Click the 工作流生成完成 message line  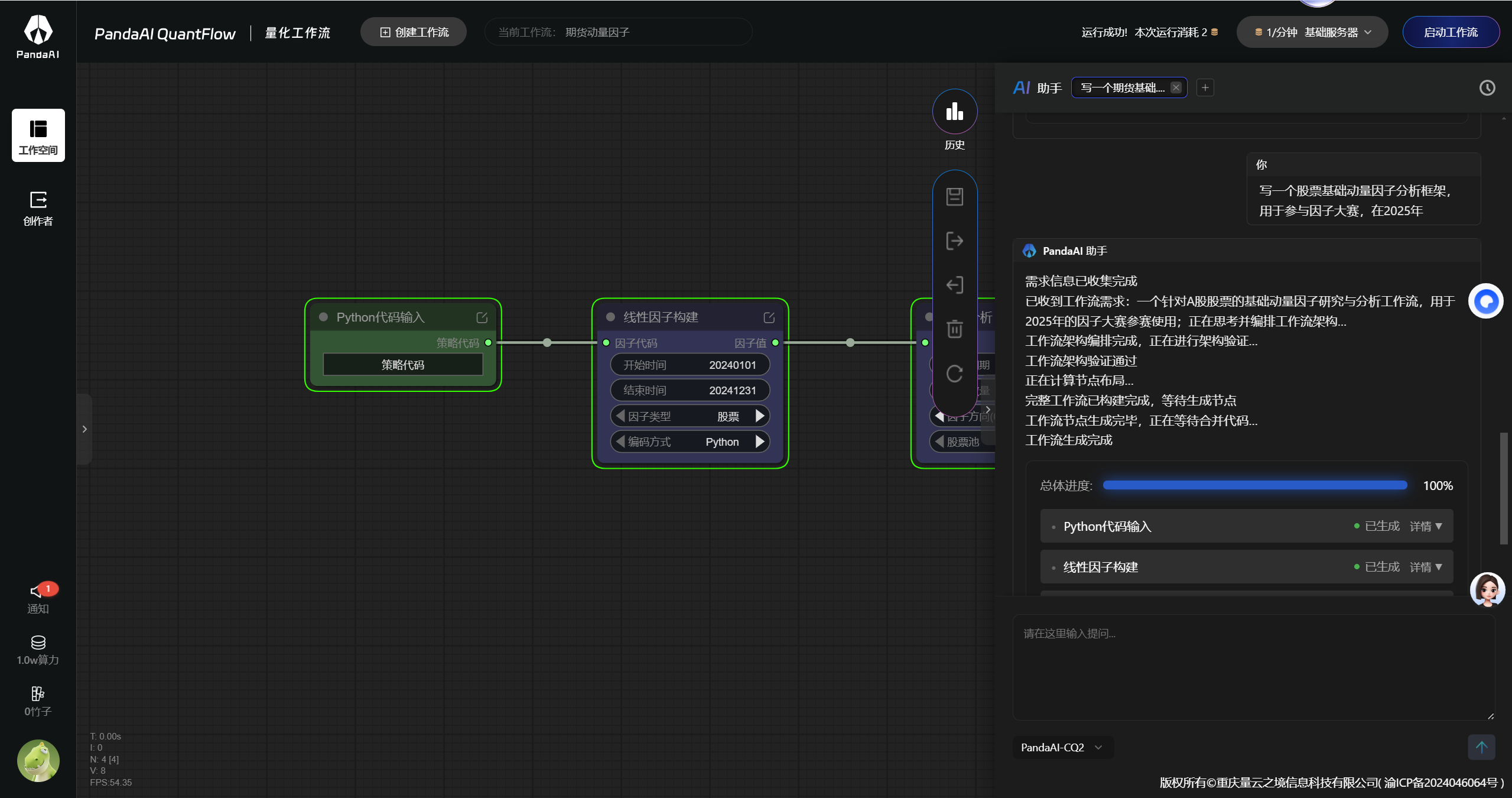(x=1069, y=440)
